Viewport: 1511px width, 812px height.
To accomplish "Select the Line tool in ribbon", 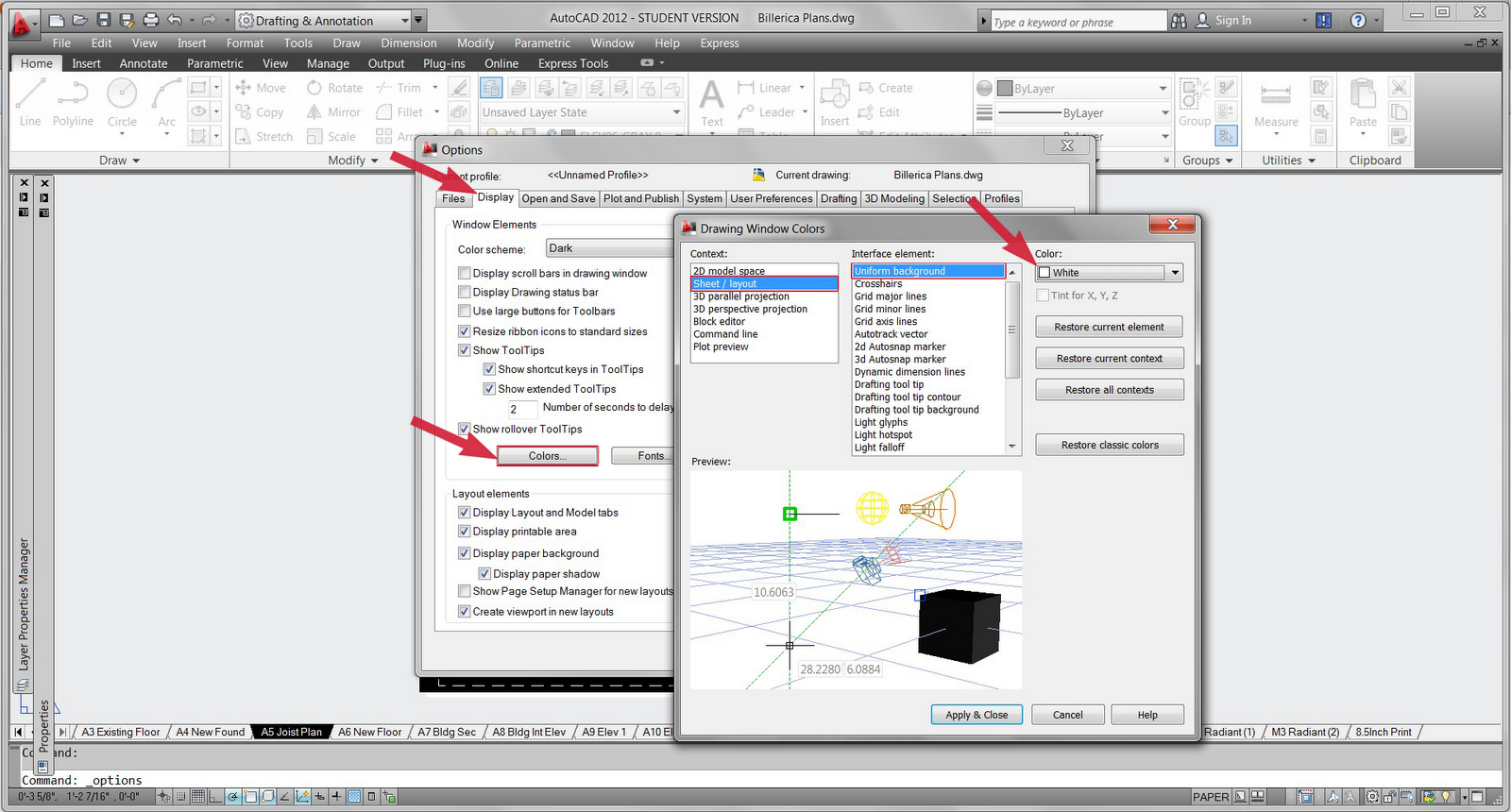I will click(x=29, y=102).
